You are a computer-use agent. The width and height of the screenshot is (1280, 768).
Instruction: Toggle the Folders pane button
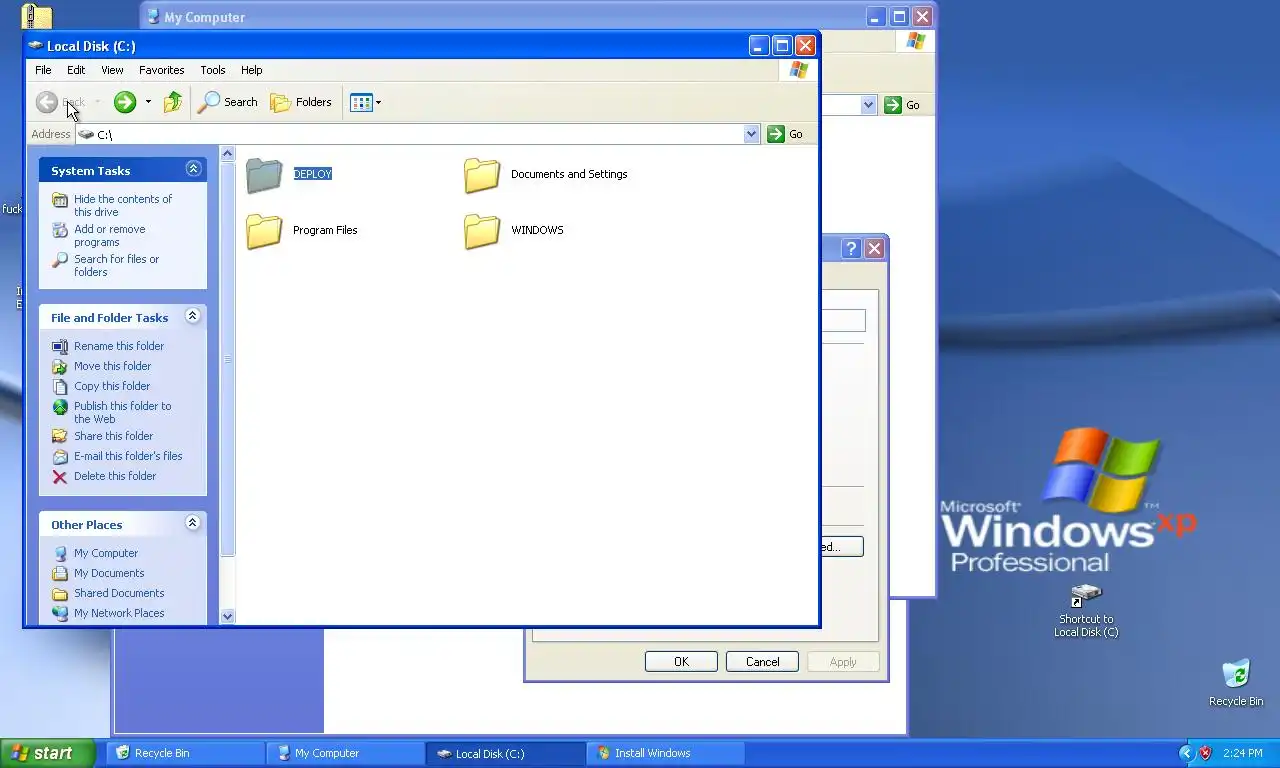point(301,102)
